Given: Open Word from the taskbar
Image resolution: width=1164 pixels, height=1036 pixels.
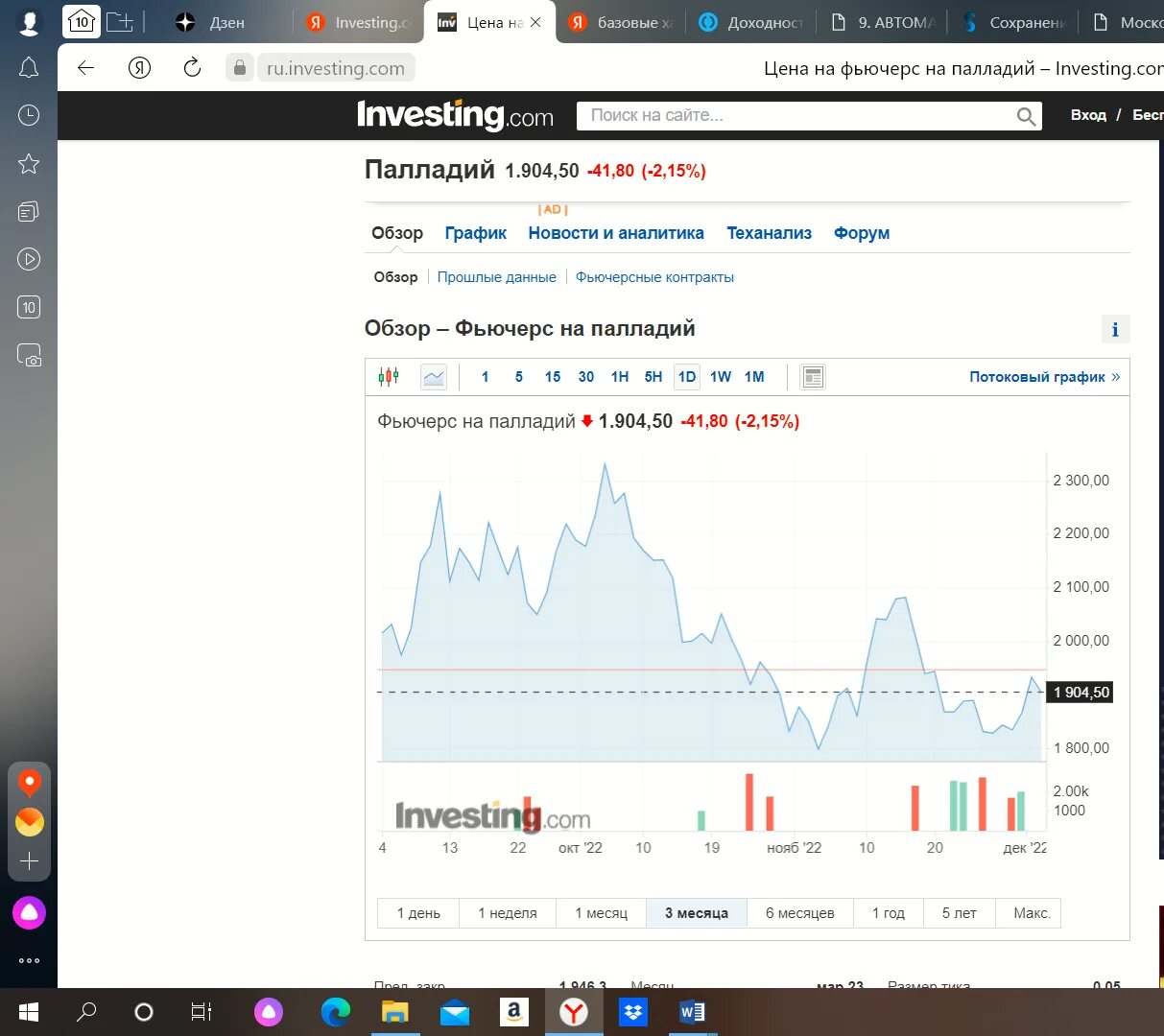Looking at the screenshot, I should 692,1012.
